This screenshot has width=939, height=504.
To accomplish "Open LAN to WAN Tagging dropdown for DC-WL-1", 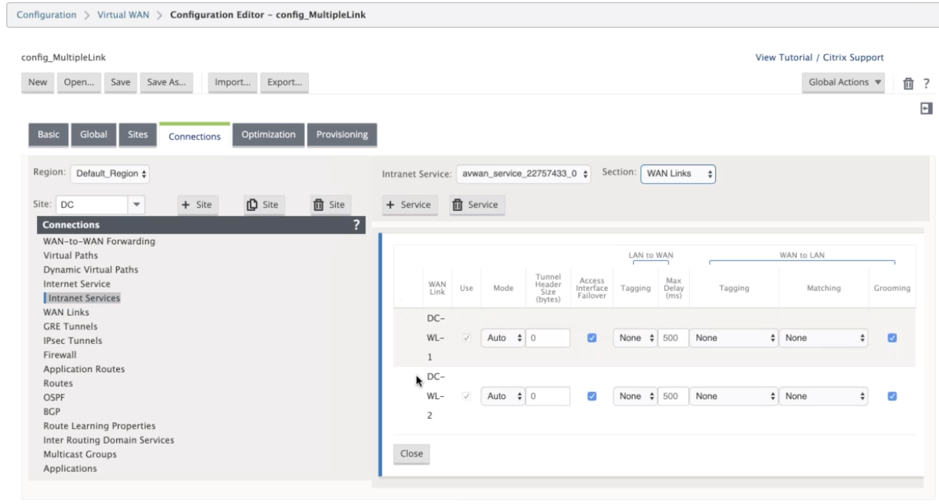I will 635,338.
